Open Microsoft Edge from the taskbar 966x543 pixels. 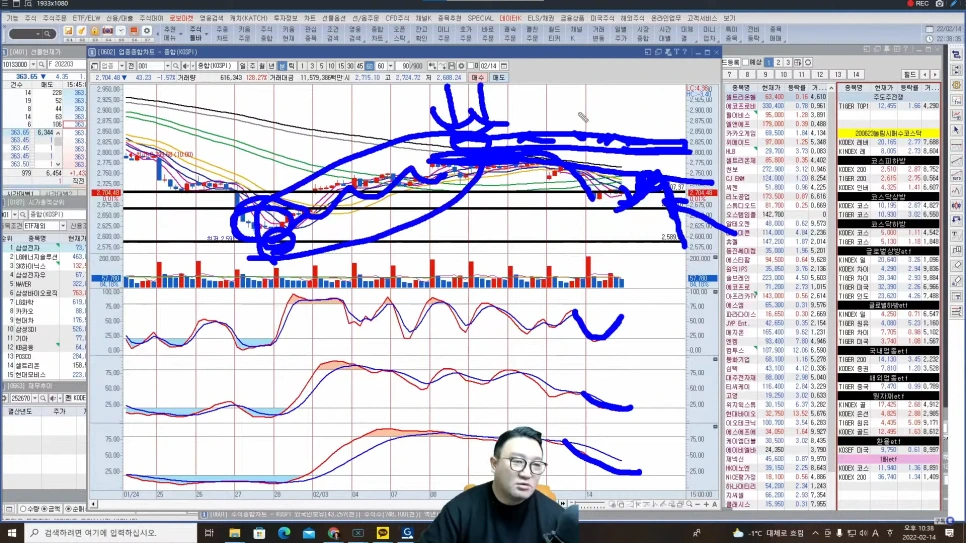point(284,533)
